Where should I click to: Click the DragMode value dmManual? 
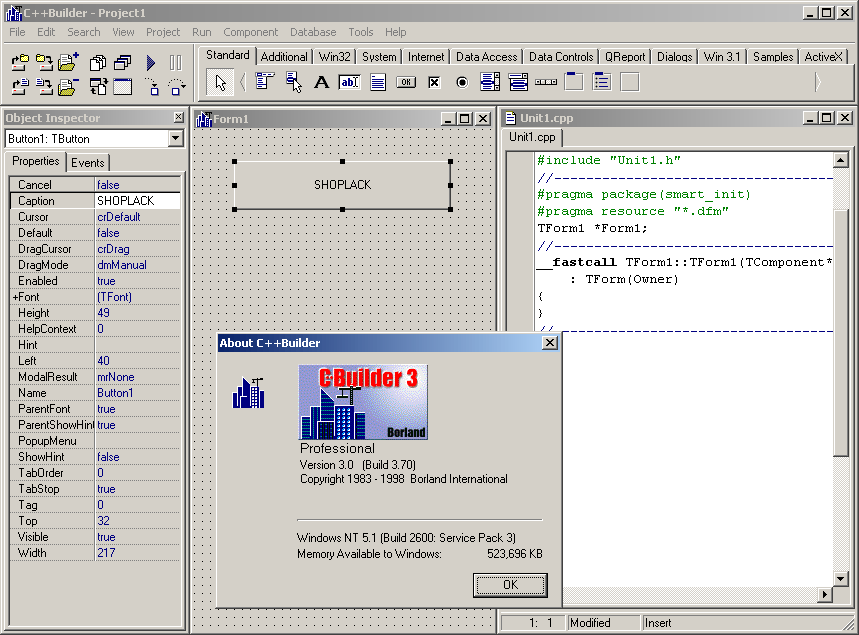coord(138,265)
